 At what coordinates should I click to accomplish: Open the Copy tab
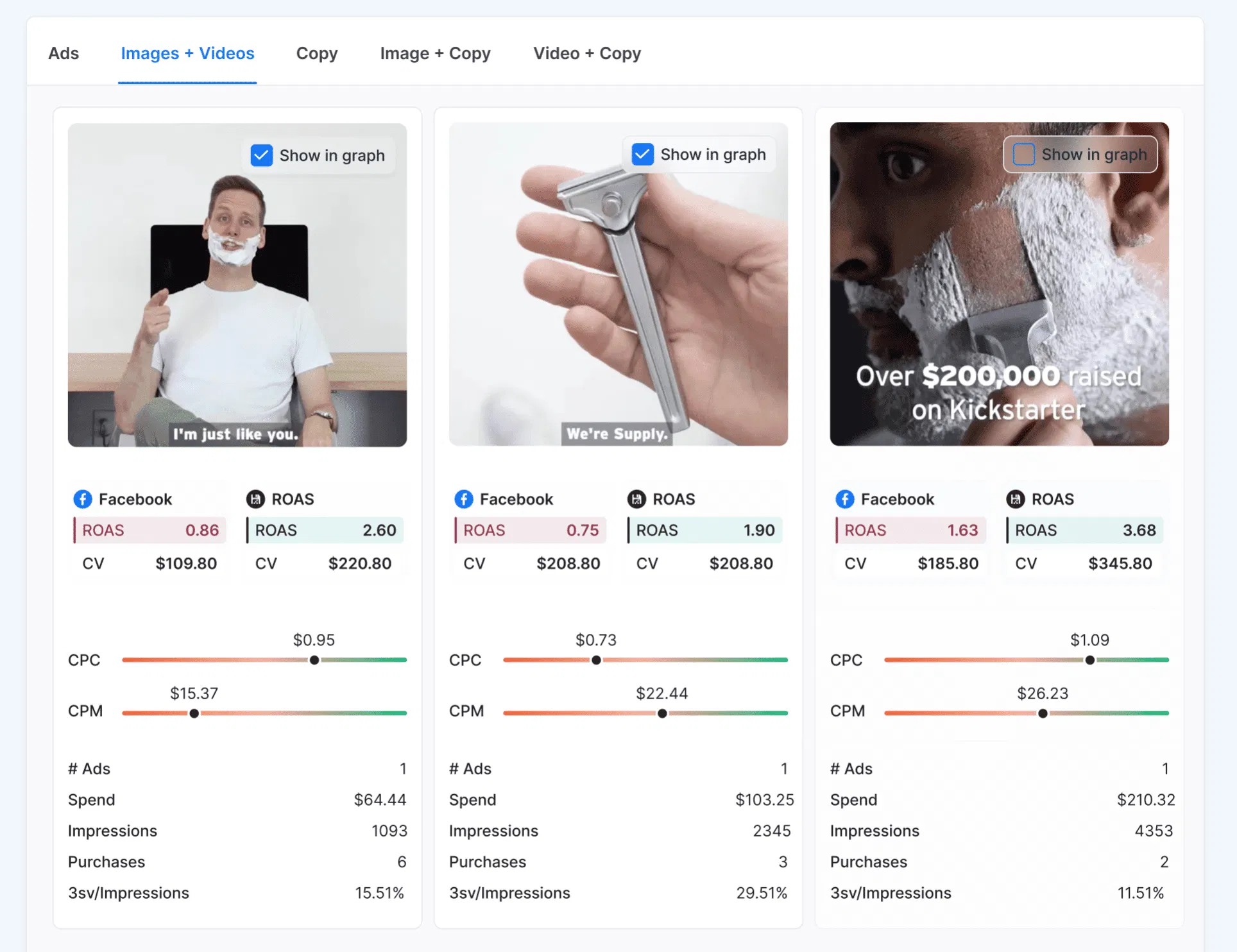pos(316,53)
